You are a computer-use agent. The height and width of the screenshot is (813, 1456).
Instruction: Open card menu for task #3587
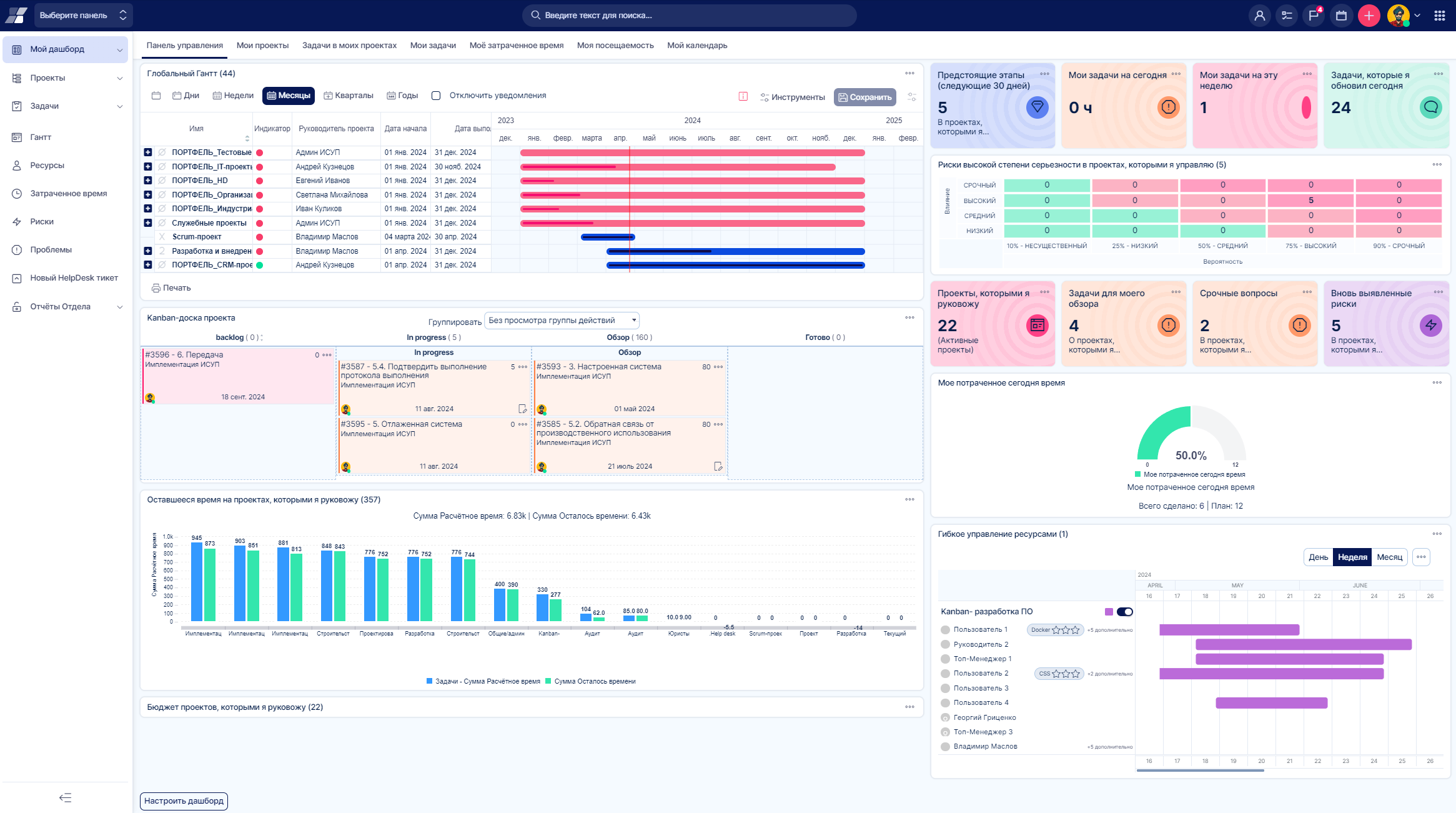(x=523, y=367)
